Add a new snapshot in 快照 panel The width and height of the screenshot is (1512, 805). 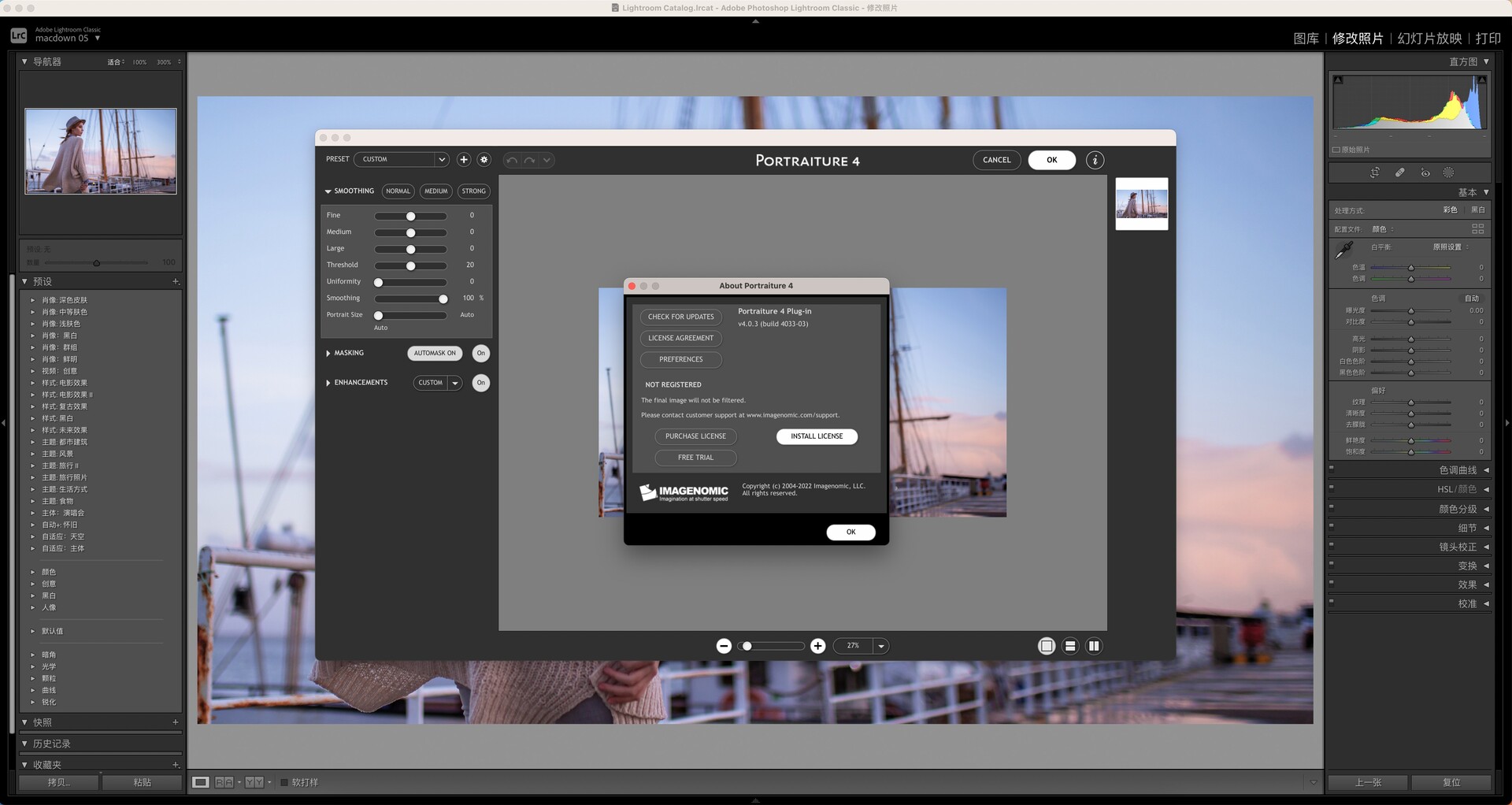[x=176, y=722]
